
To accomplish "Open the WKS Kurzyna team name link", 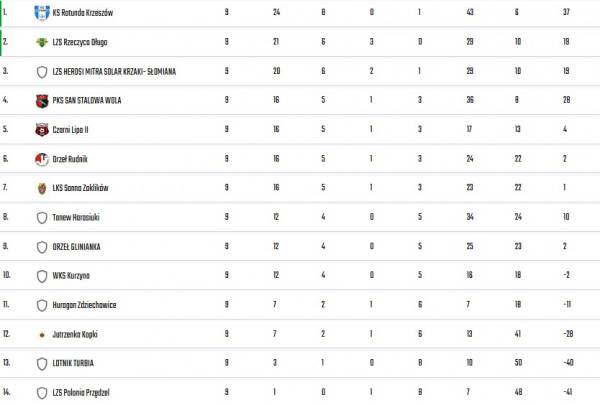I will coord(71,275).
